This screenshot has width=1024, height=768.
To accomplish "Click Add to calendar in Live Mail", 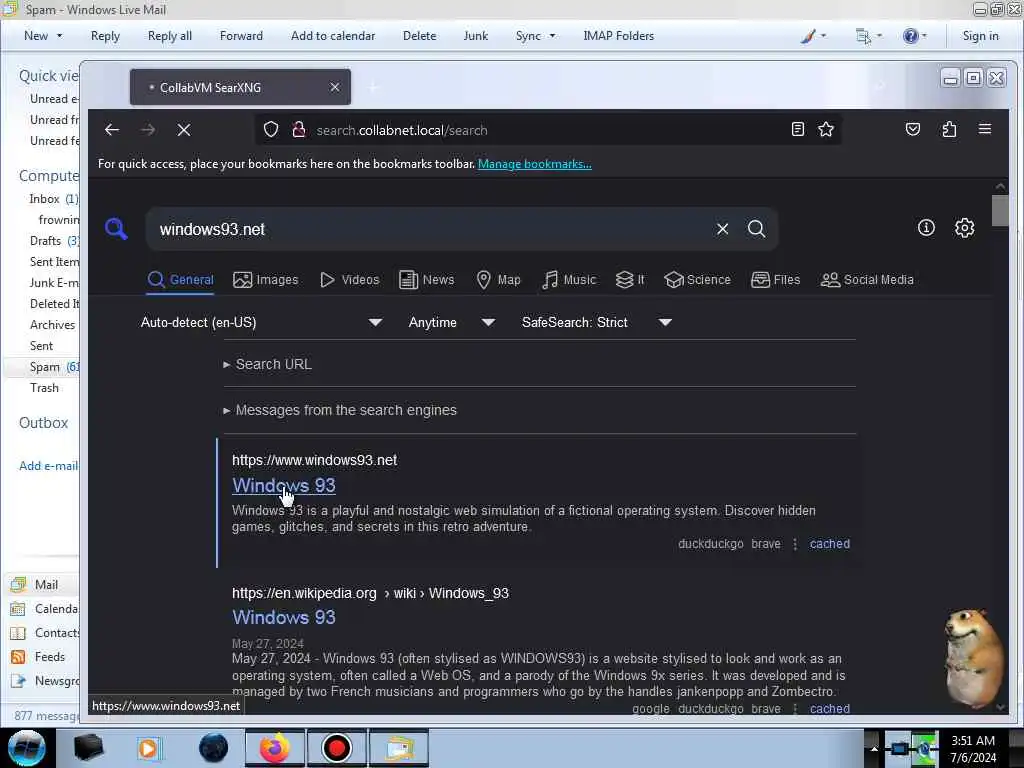I will (x=333, y=36).
